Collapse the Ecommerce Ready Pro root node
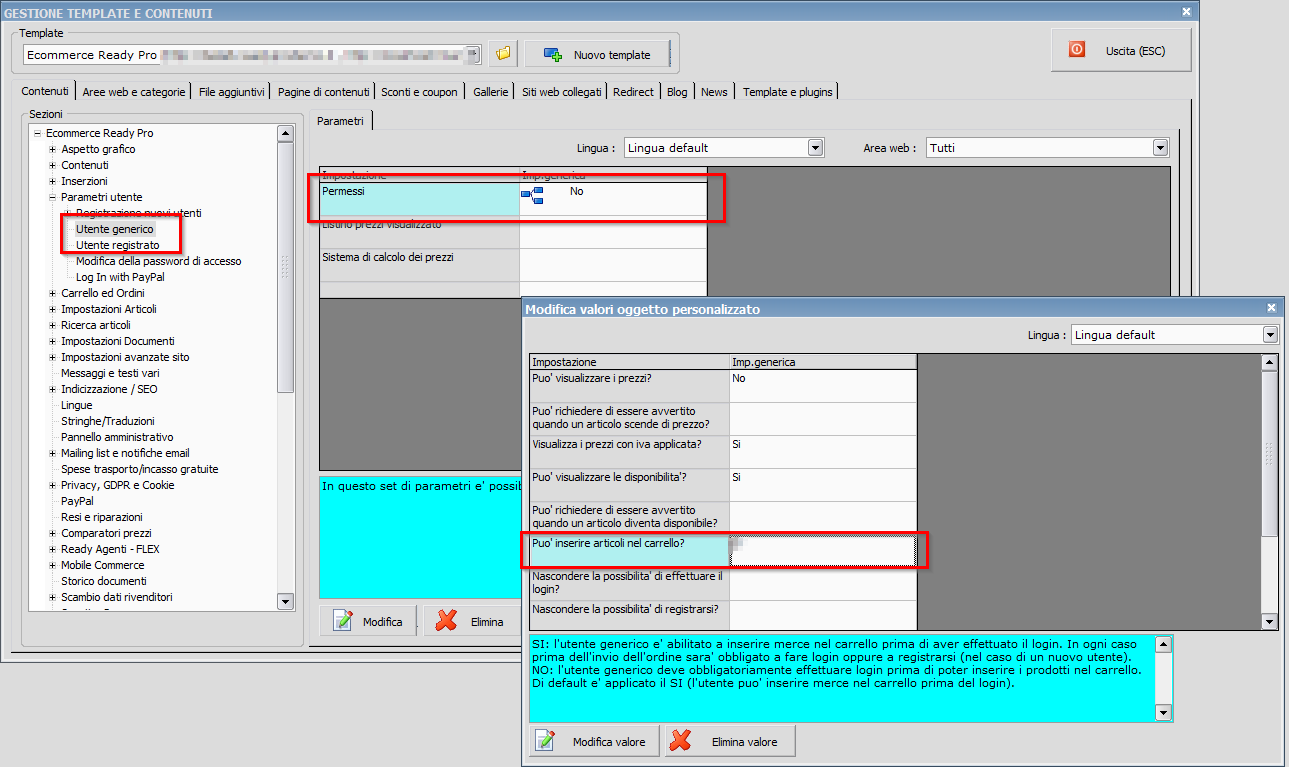The height and width of the screenshot is (767, 1289). pyautogui.click(x=37, y=133)
